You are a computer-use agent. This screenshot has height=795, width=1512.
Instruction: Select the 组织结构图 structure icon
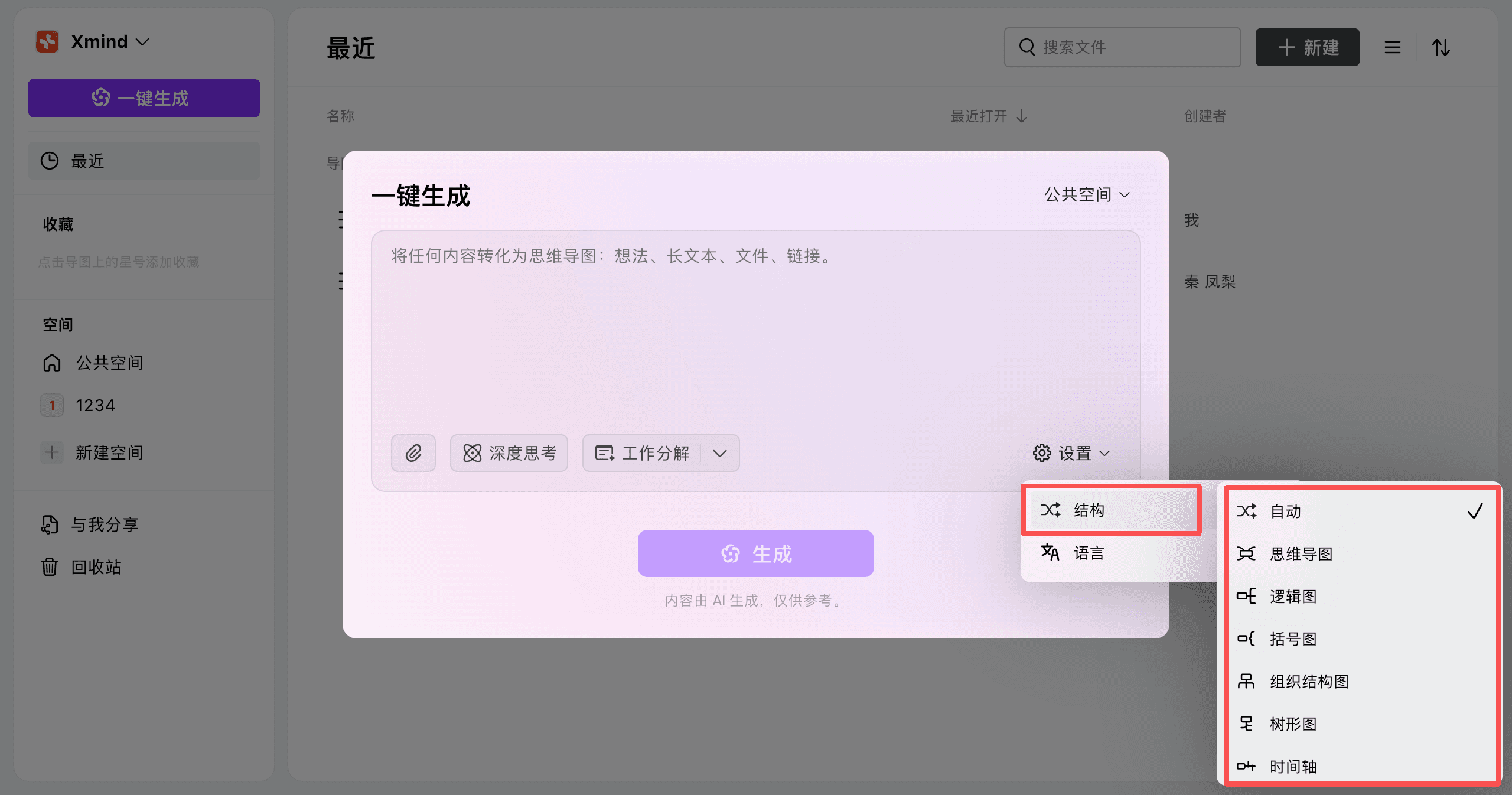[1247, 682]
